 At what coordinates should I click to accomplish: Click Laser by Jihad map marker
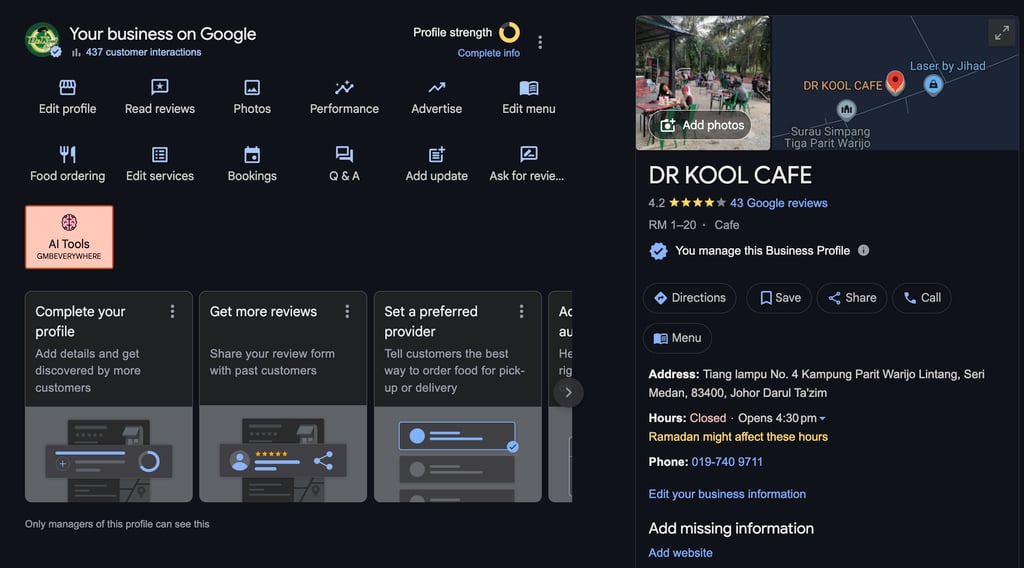[x=933, y=85]
